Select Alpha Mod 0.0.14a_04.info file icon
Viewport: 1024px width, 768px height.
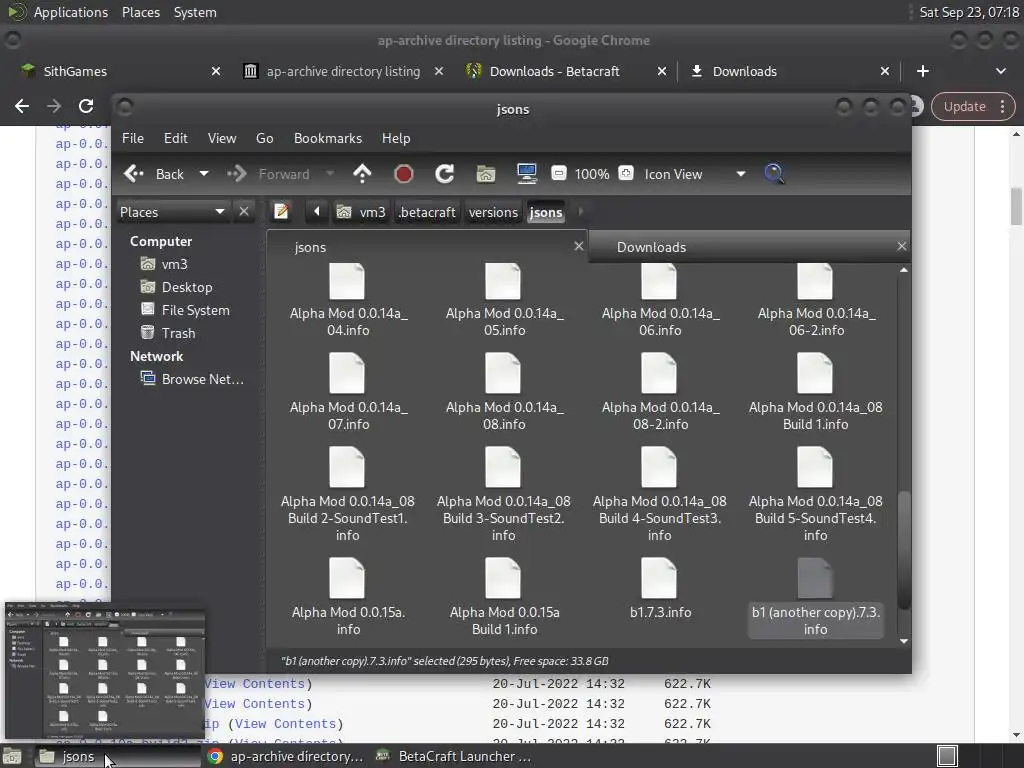(x=347, y=281)
